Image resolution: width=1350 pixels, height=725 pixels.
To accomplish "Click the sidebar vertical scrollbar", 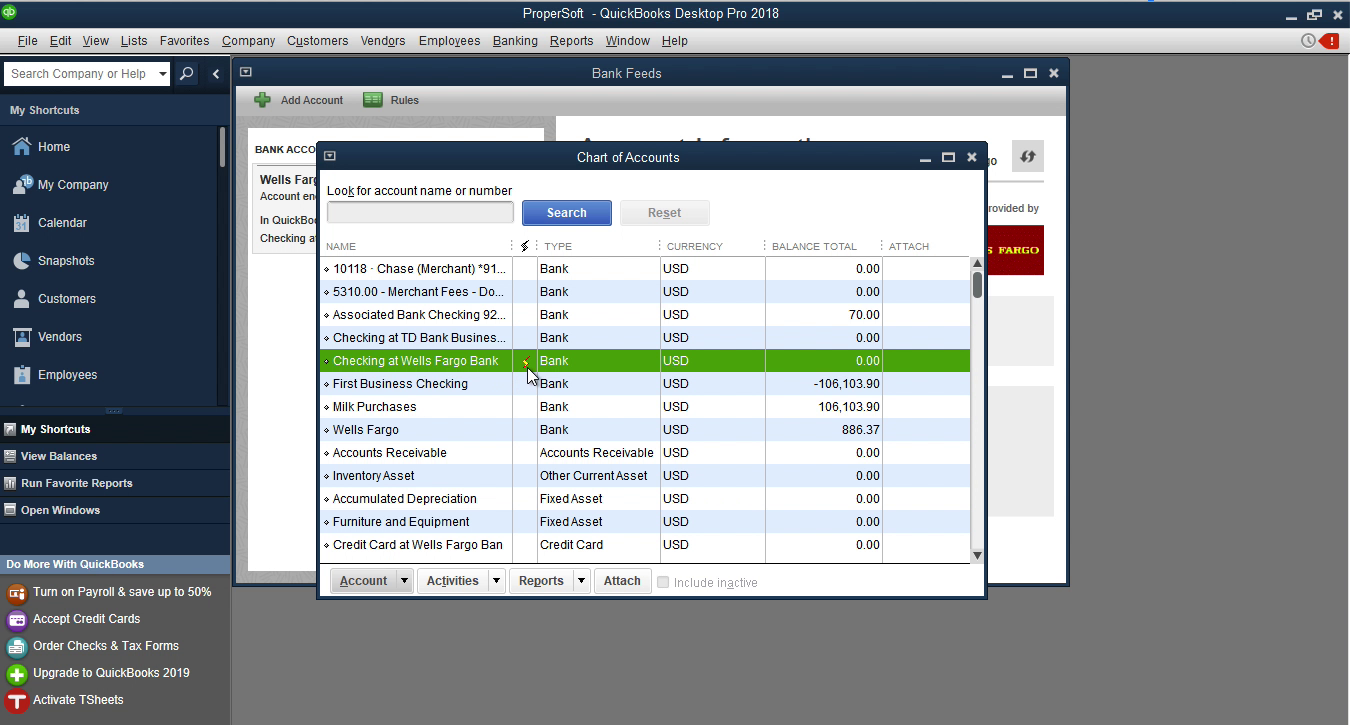I will point(222,147).
